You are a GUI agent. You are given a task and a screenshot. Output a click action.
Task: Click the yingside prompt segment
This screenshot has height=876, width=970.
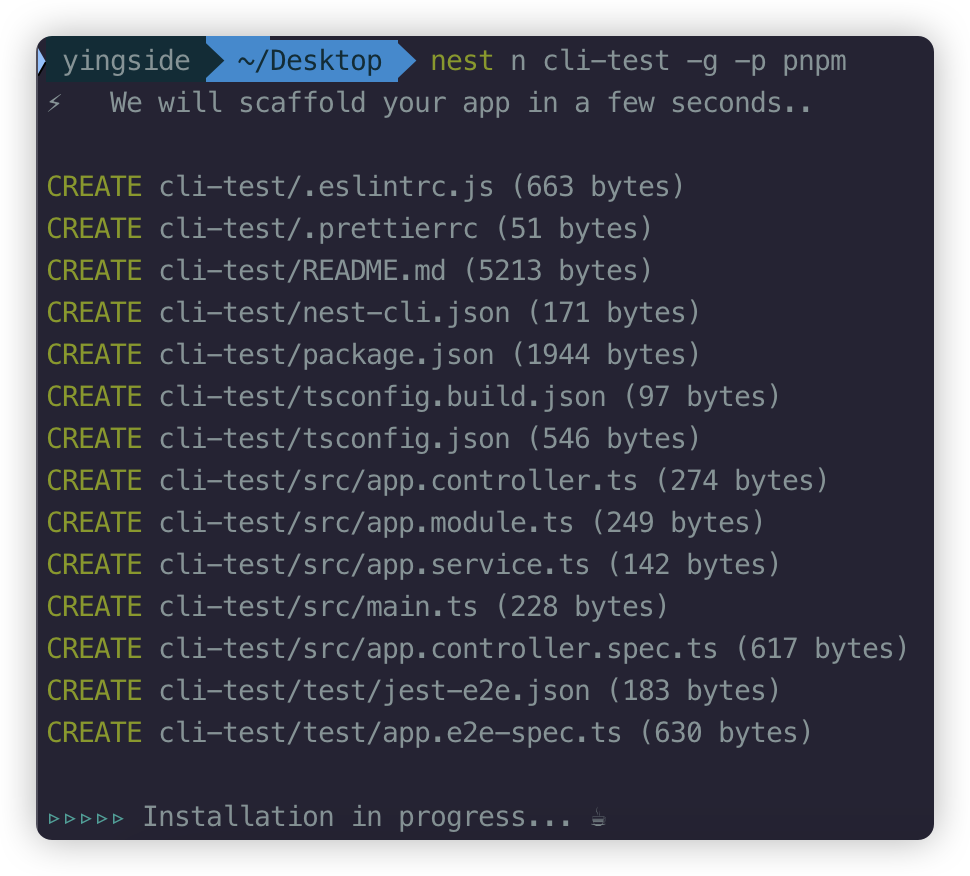[x=126, y=61]
